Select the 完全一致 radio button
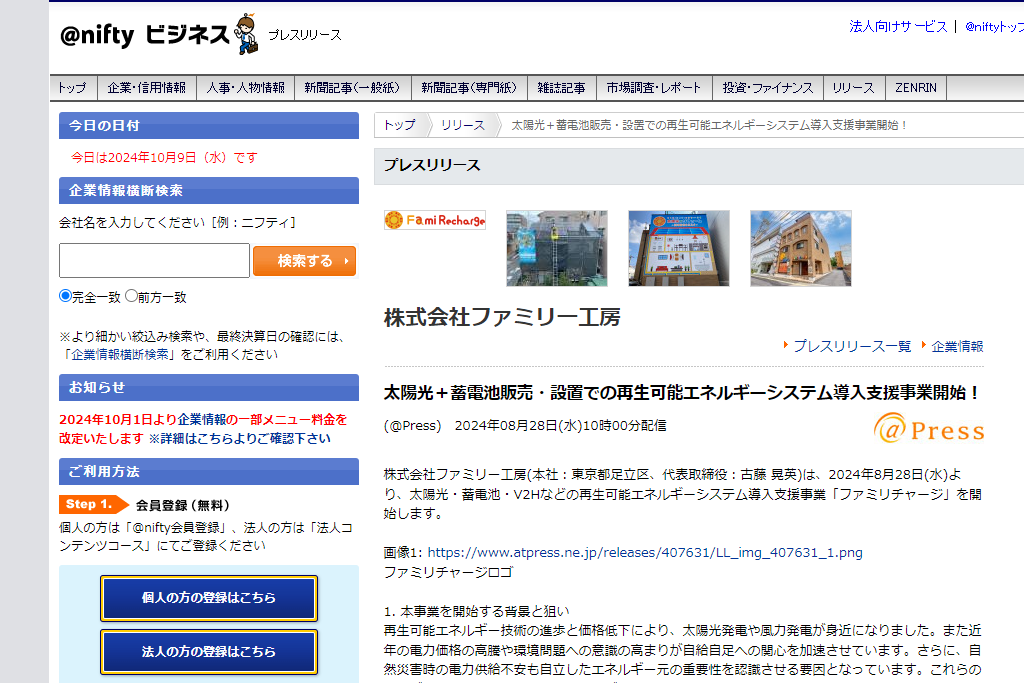This screenshot has width=1024, height=683. 65,296
